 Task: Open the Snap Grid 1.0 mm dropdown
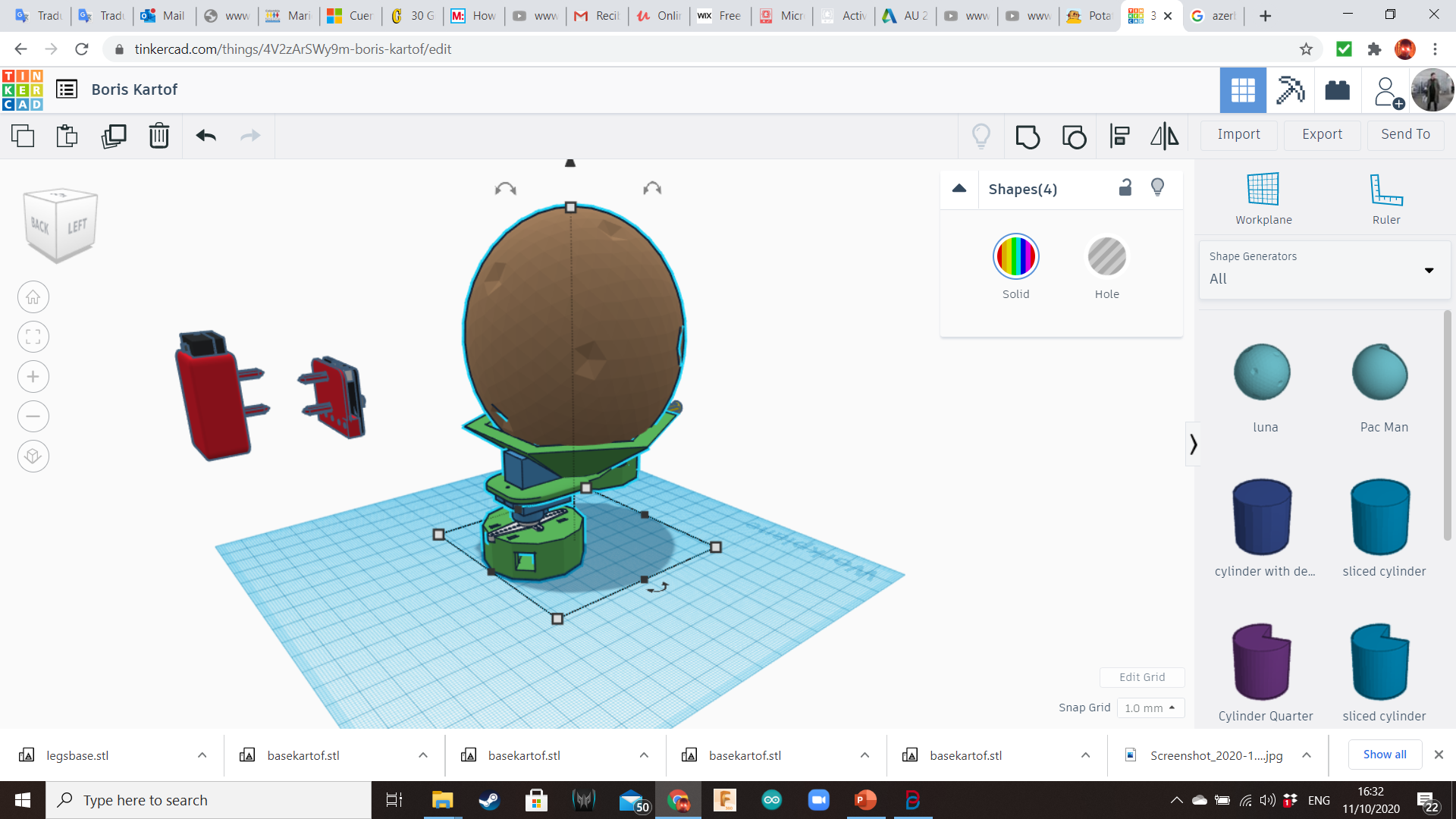point(1150,708)
